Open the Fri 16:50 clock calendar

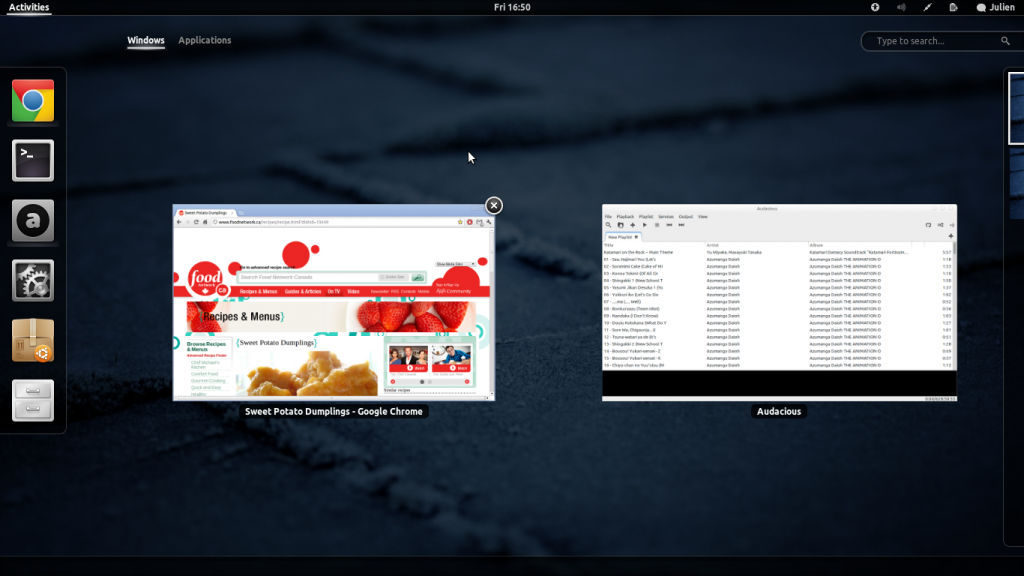[x=512, y=7]
